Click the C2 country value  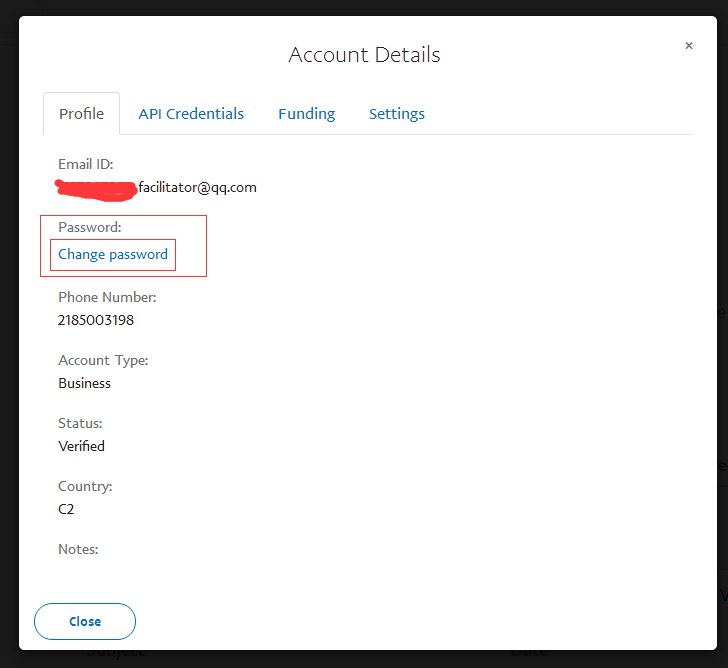(x=66, y=509)
